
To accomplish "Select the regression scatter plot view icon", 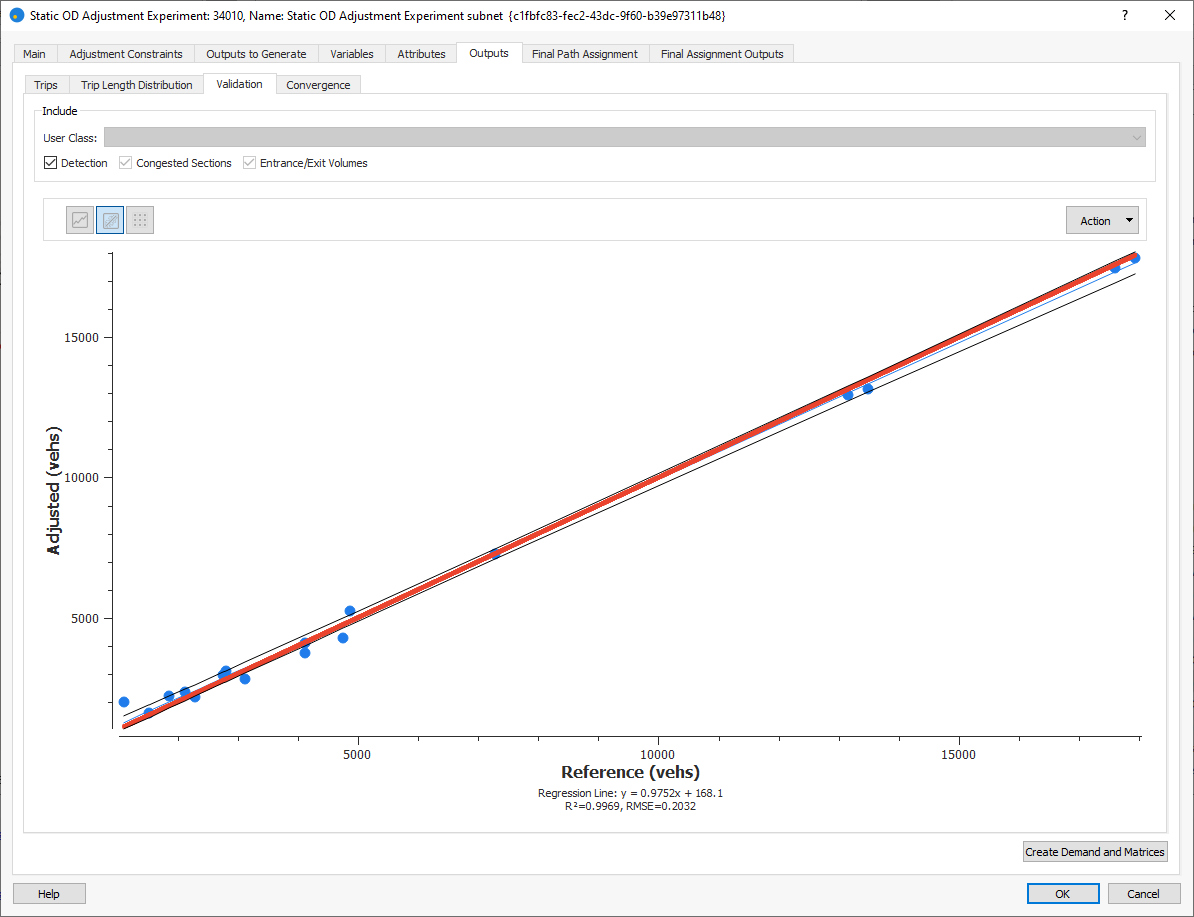I will pyautogui.click(x=110, y=220).
